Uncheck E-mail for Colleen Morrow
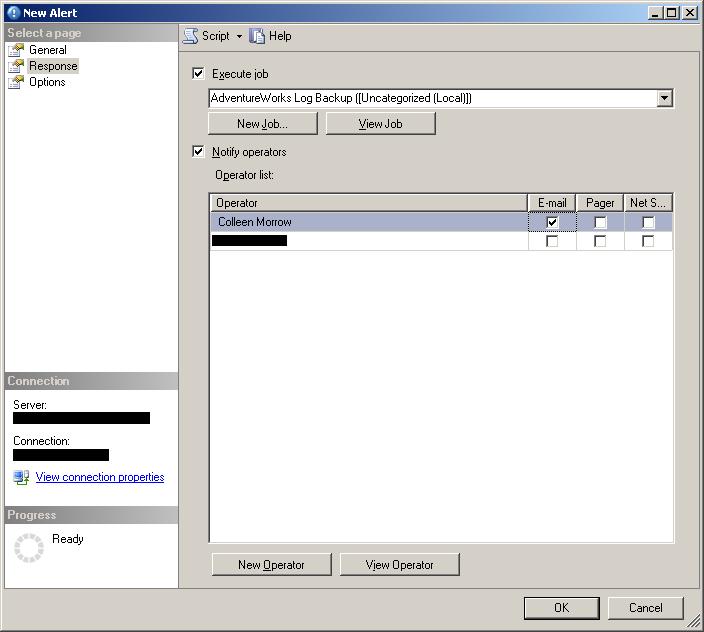This screenshot has width=704, height=632. (x=552, y=222)
